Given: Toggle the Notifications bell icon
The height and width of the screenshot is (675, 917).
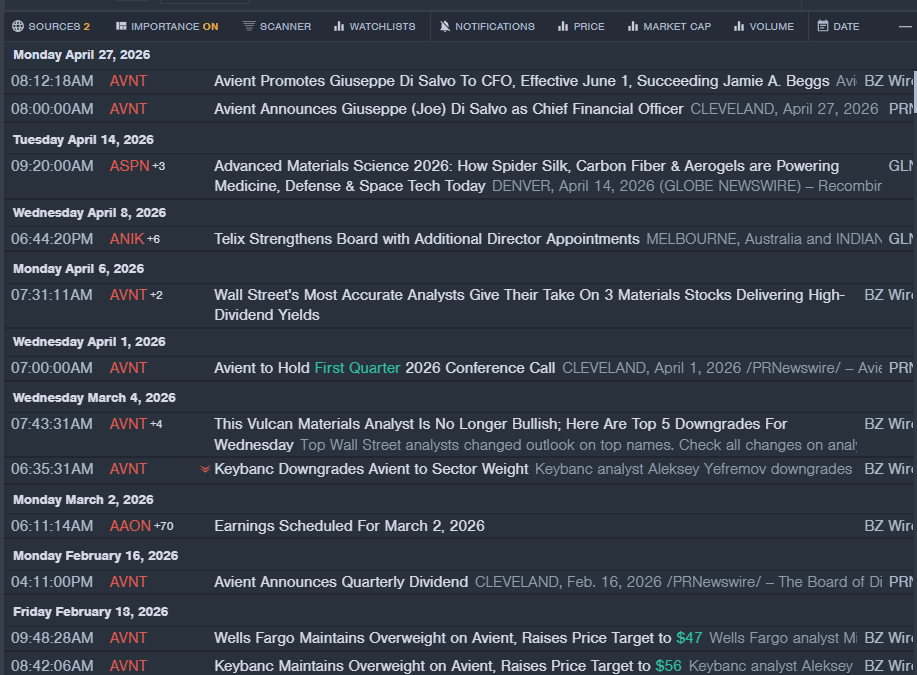Looking at the screenshot, I should click(445, 26).
